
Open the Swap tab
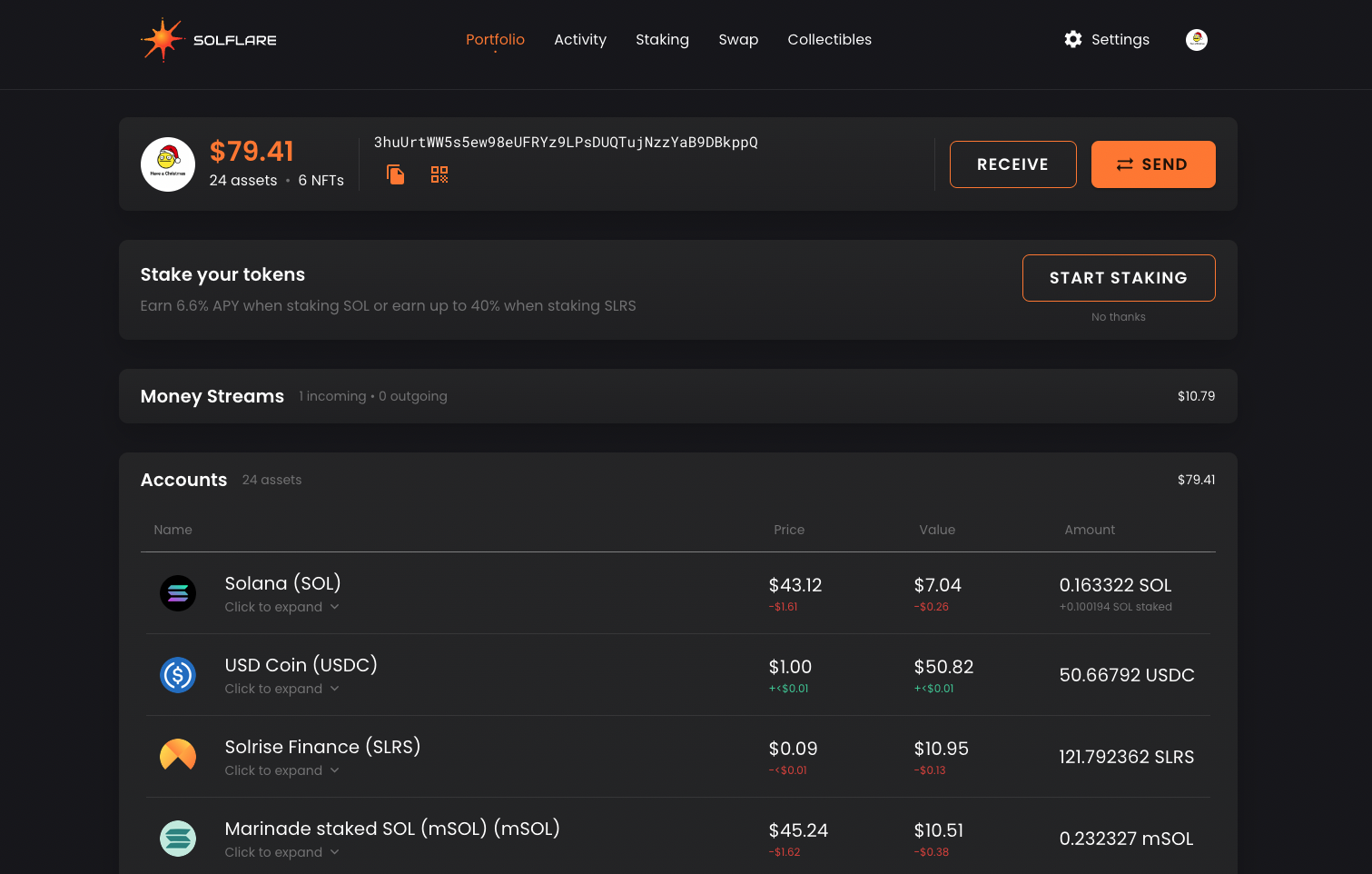pos(738,39)
